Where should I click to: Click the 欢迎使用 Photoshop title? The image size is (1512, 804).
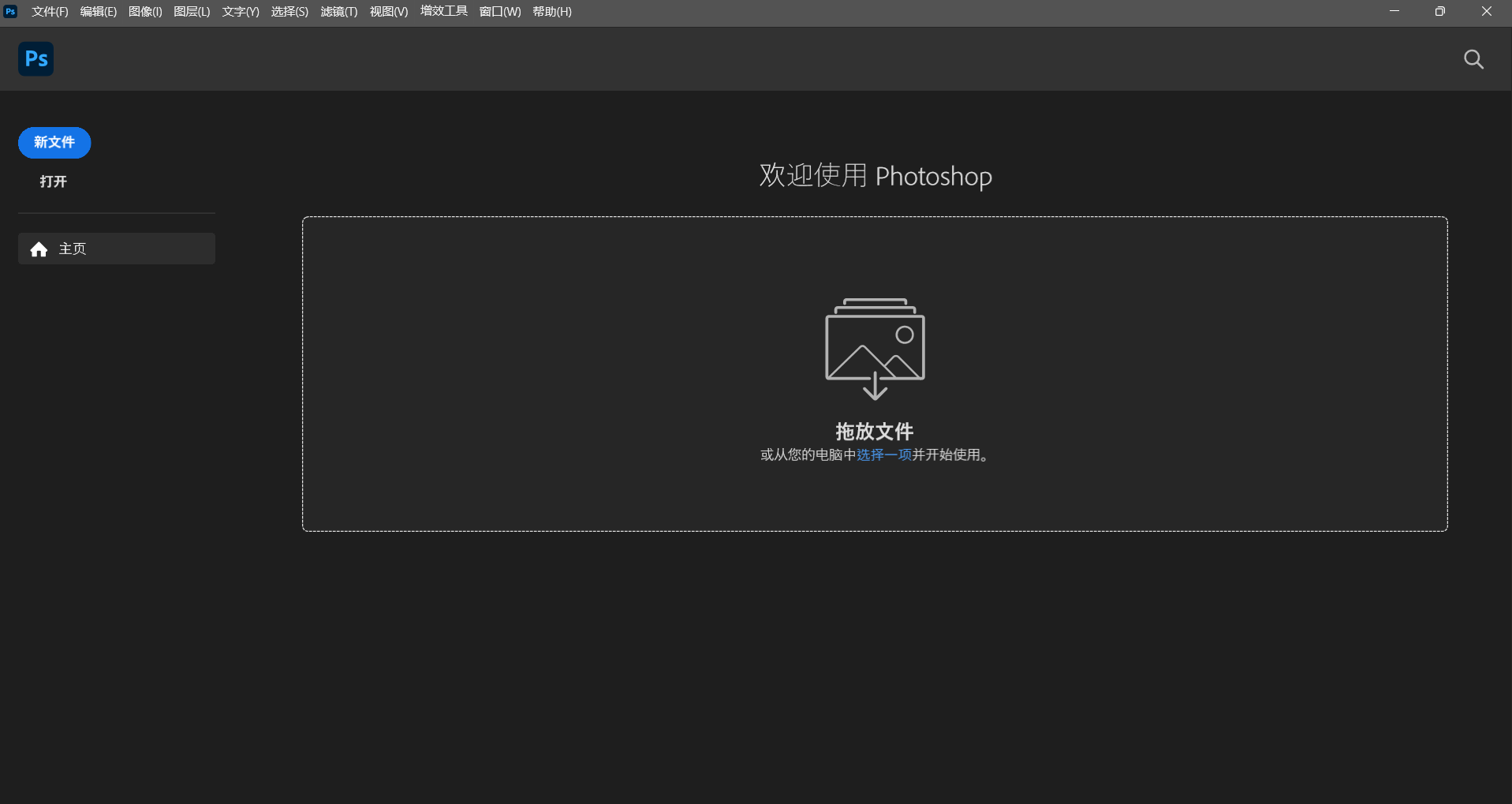(875, 175)
